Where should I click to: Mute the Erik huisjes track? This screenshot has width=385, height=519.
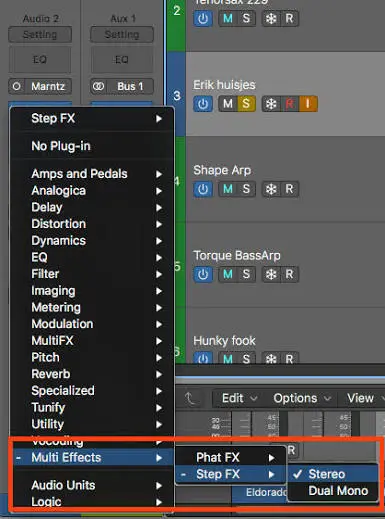coord(228,104)
